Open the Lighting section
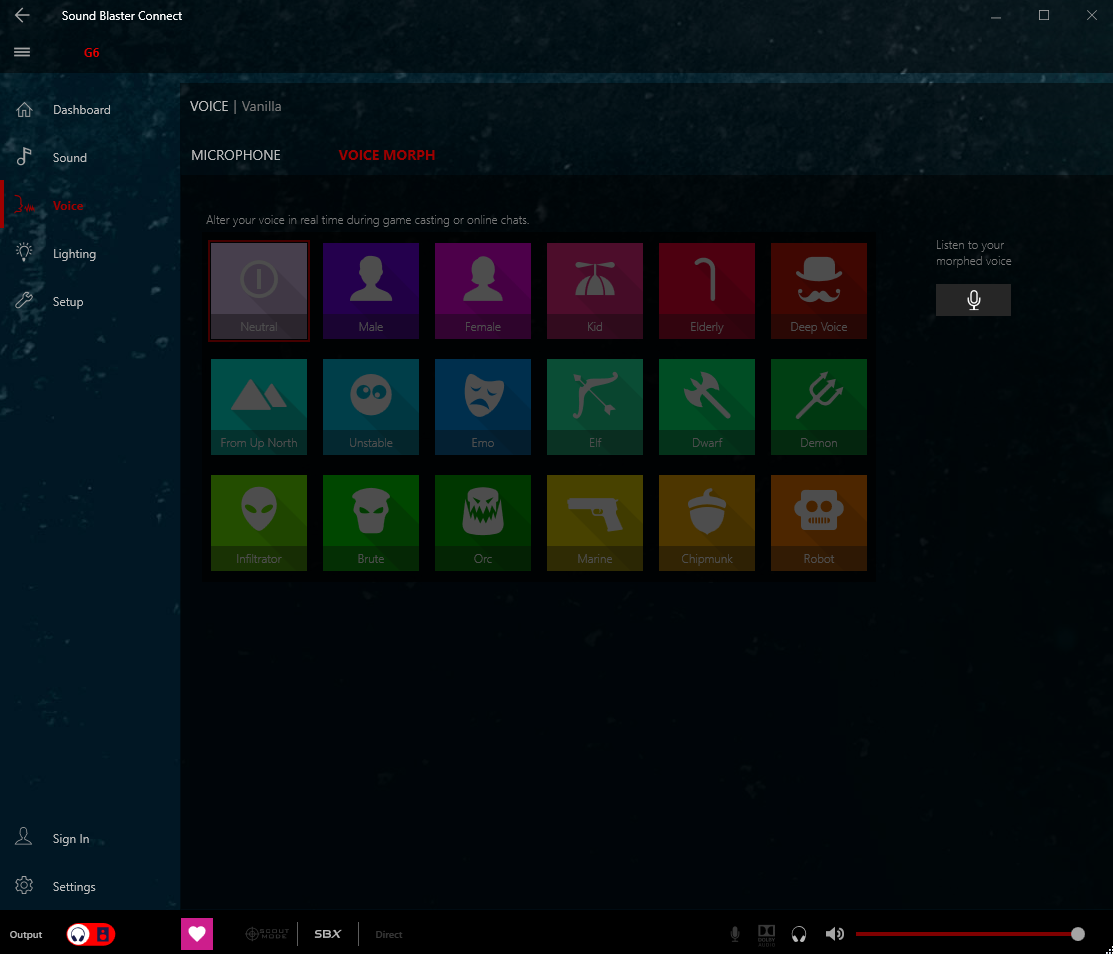The width and height of the screenshot is (1113, 954). pos(90,253)
